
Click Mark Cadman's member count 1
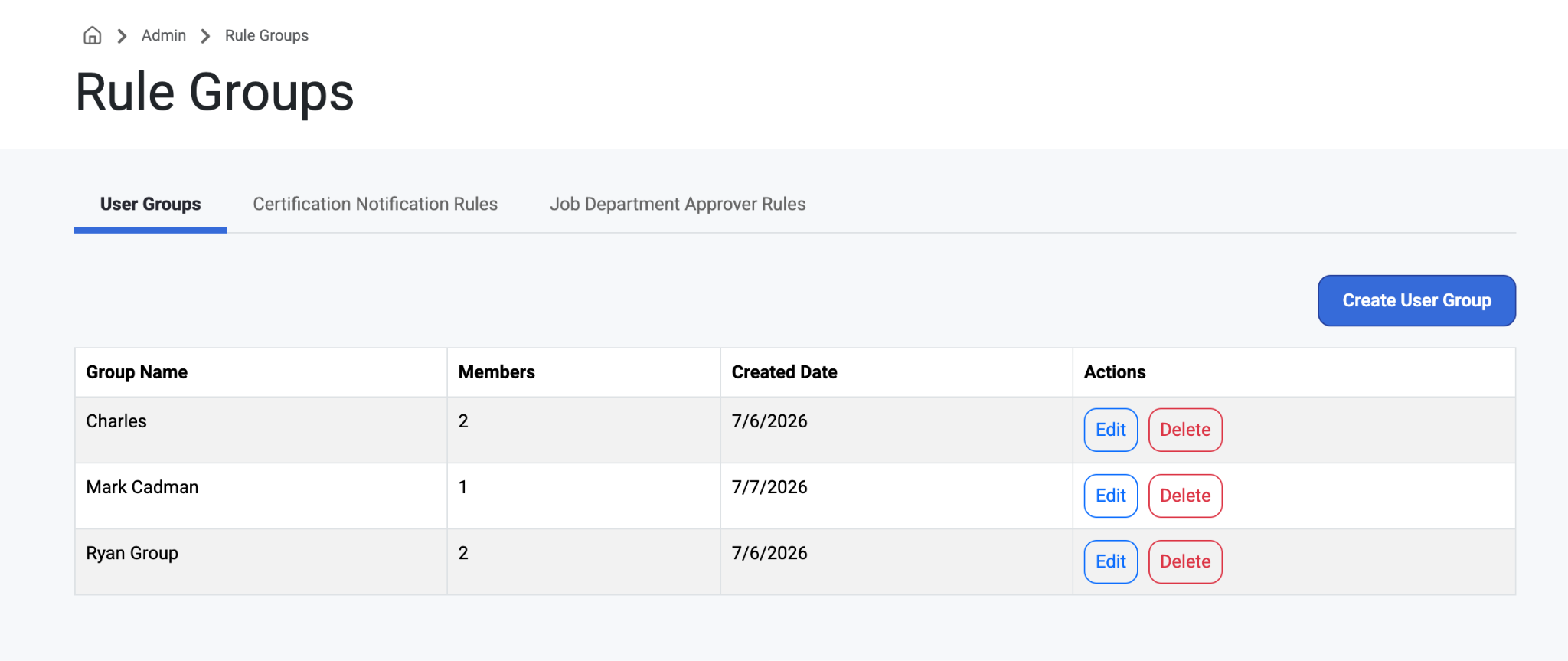(x=462, y=487)
